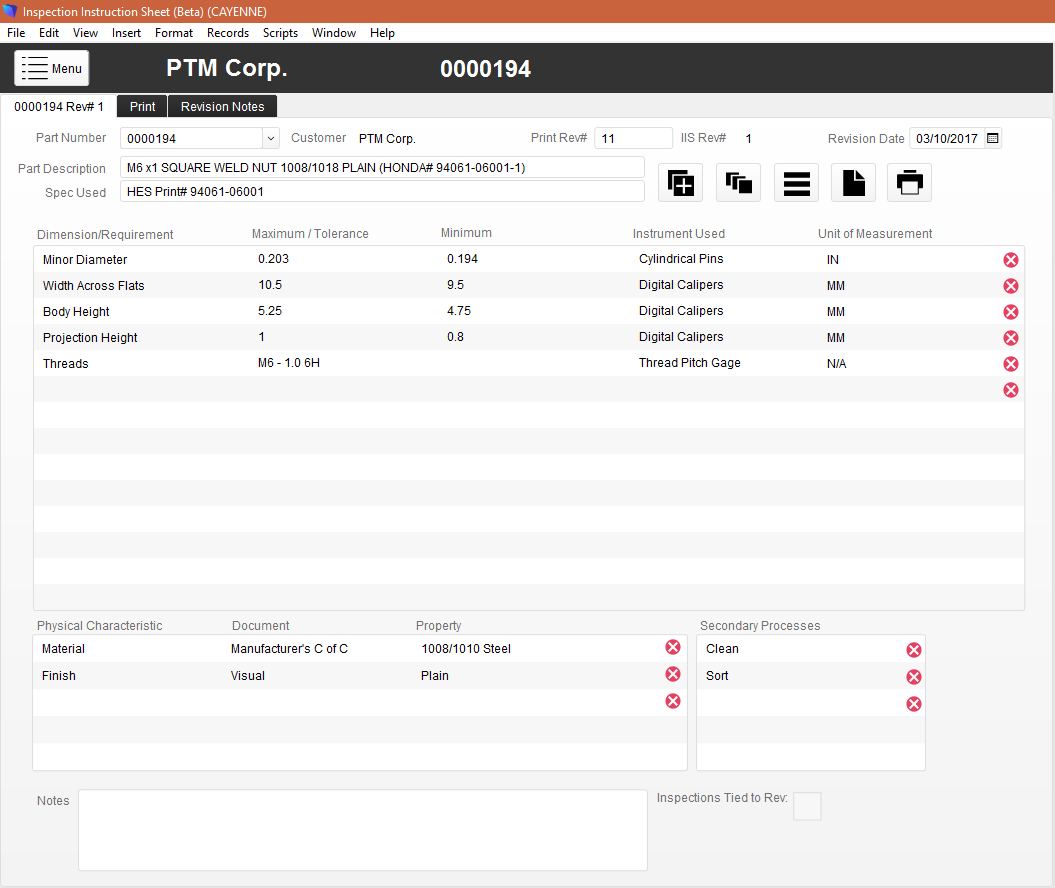This screenshot has height=888, width=1055.
Task: Click the printer icon button
Action: click(909, 182)
